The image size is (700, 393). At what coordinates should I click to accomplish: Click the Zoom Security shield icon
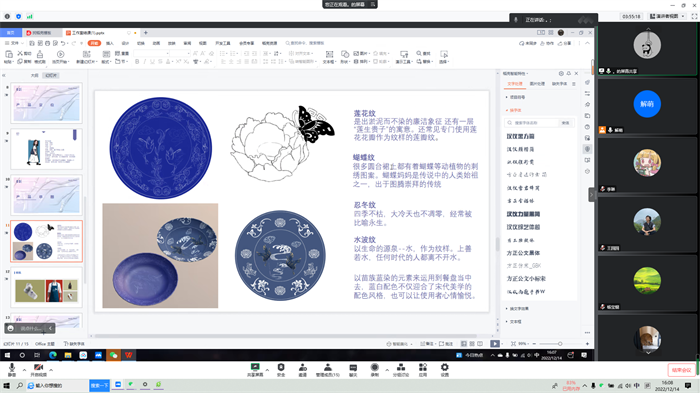281,367
